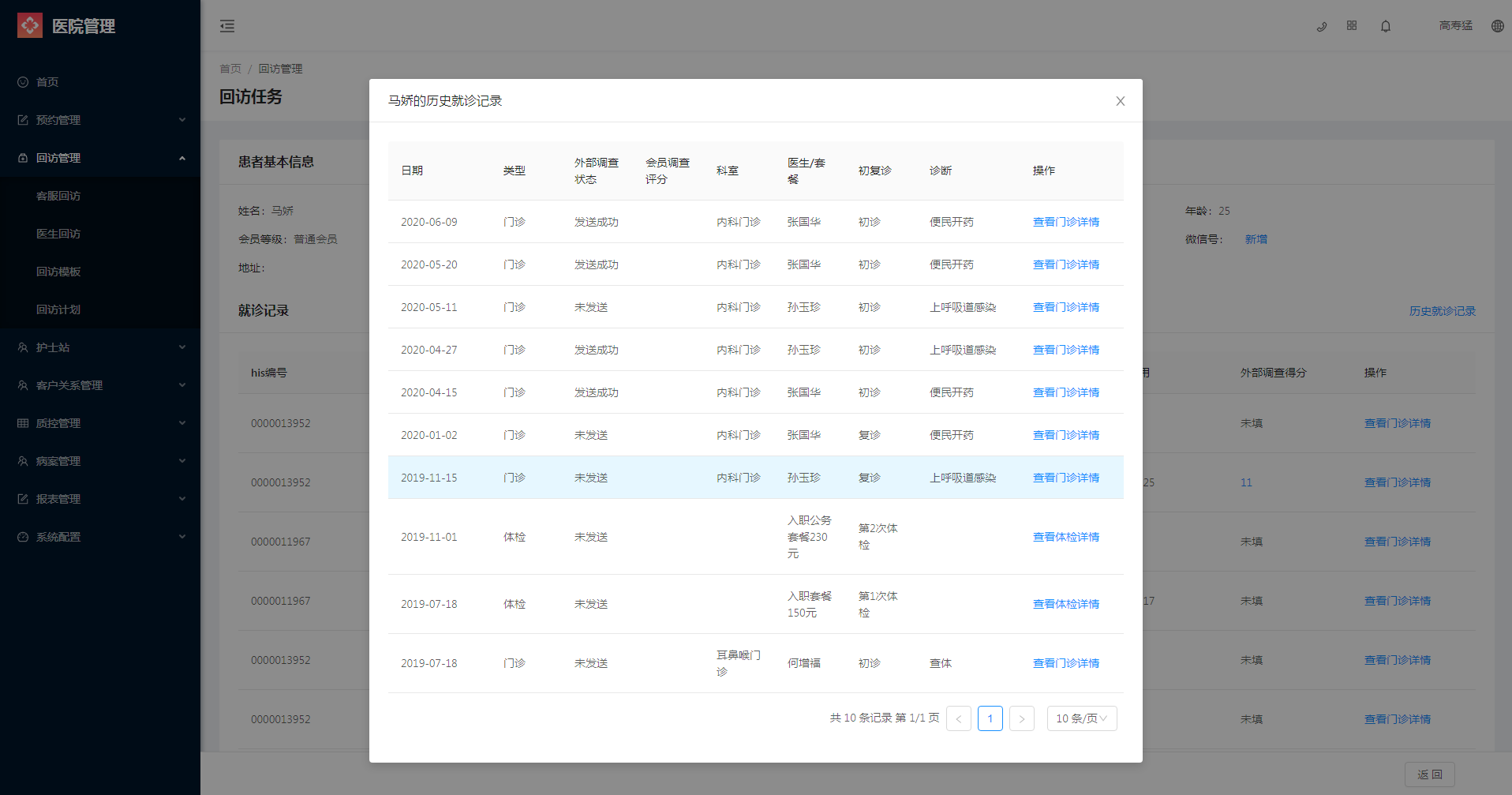Click the 客户关系管理 sidebar icon
Viewport: 1512px width, 795px height.
(23, 385)
